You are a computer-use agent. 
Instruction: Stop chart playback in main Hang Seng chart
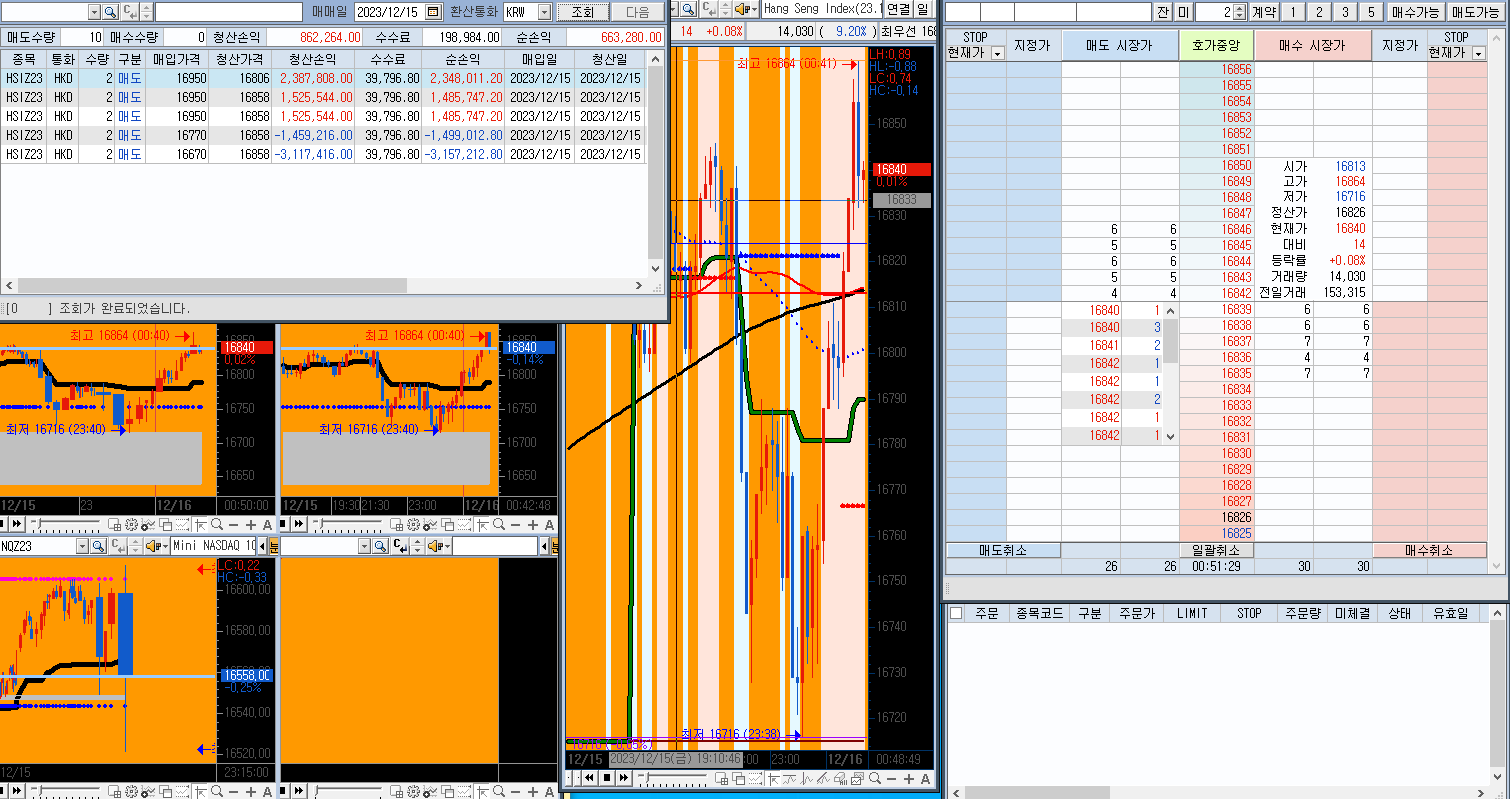(607, 778)
